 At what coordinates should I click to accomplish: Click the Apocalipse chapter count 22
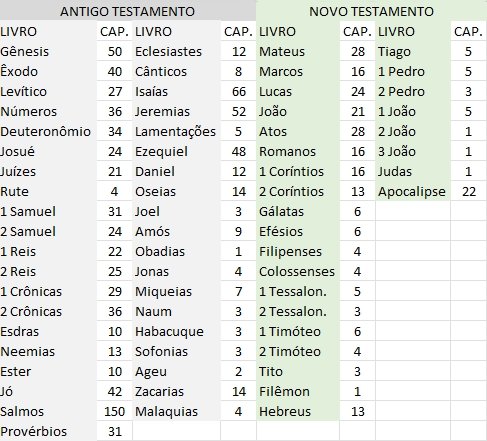(x=468, y=191)
